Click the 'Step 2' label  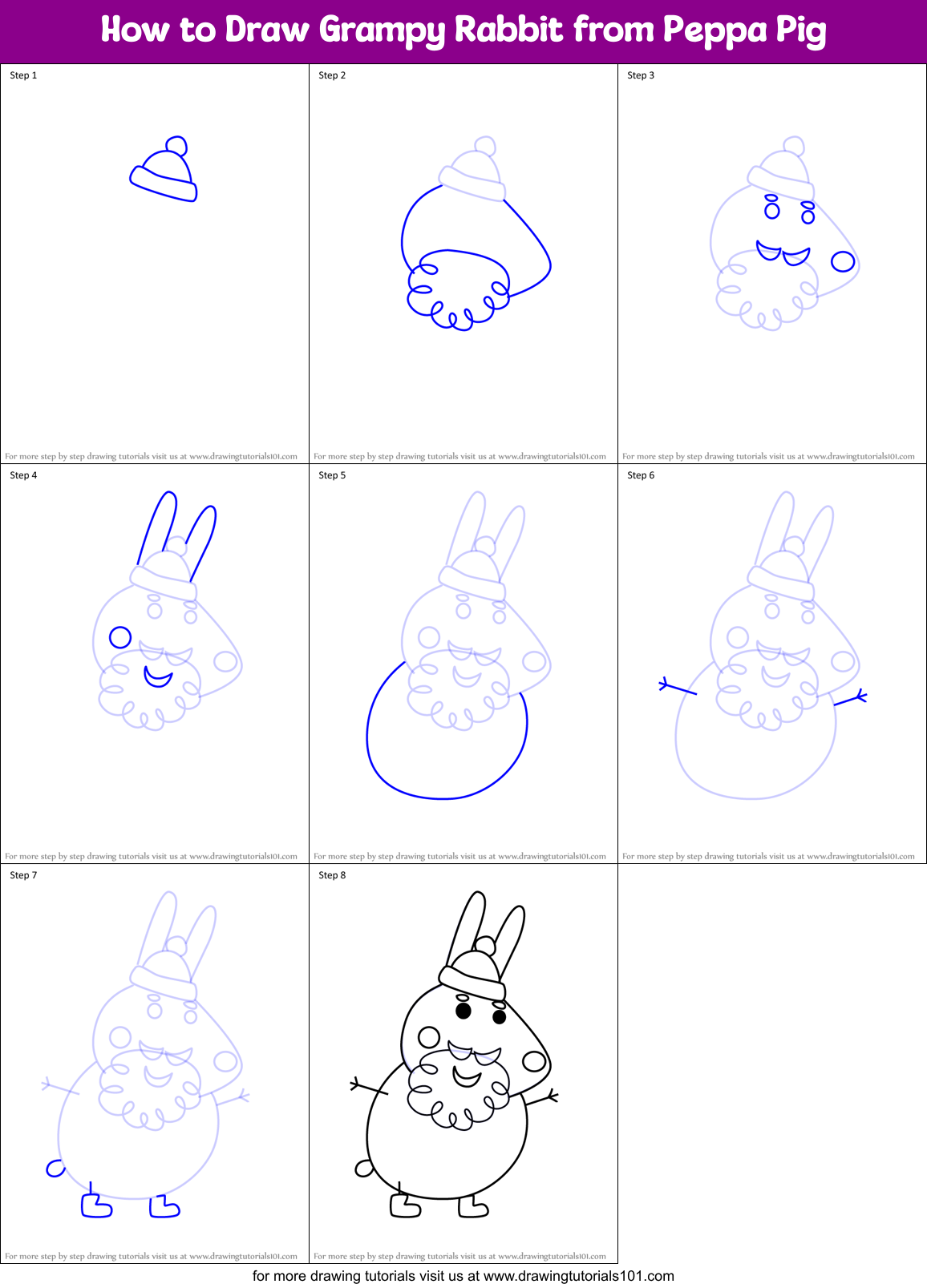[x=332, y=75]
